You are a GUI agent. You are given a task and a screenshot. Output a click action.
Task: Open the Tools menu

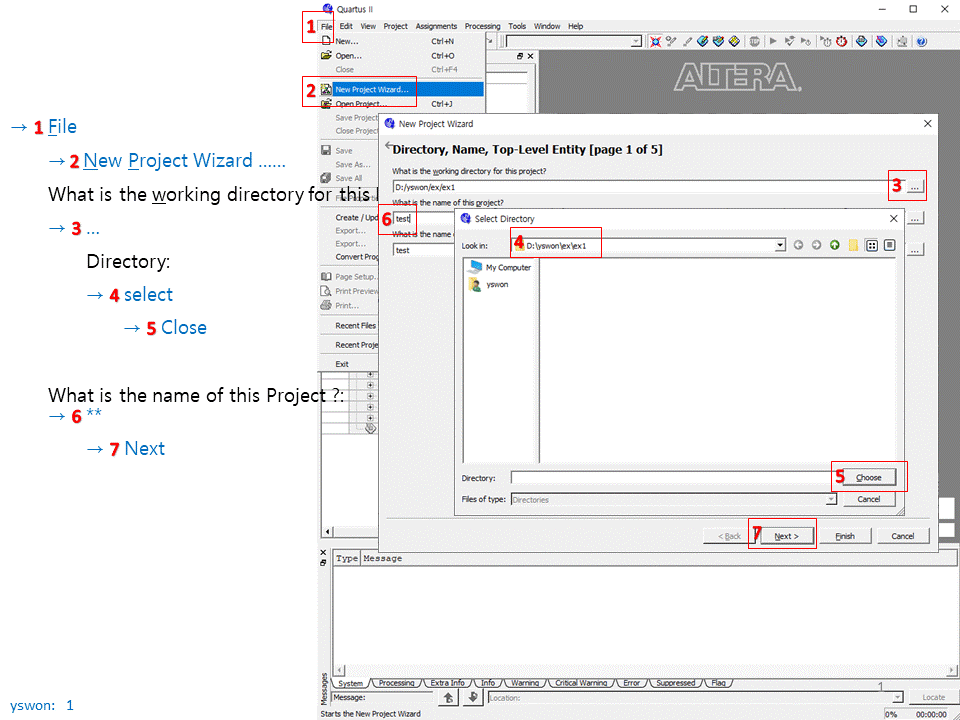[x=517, y=26]
